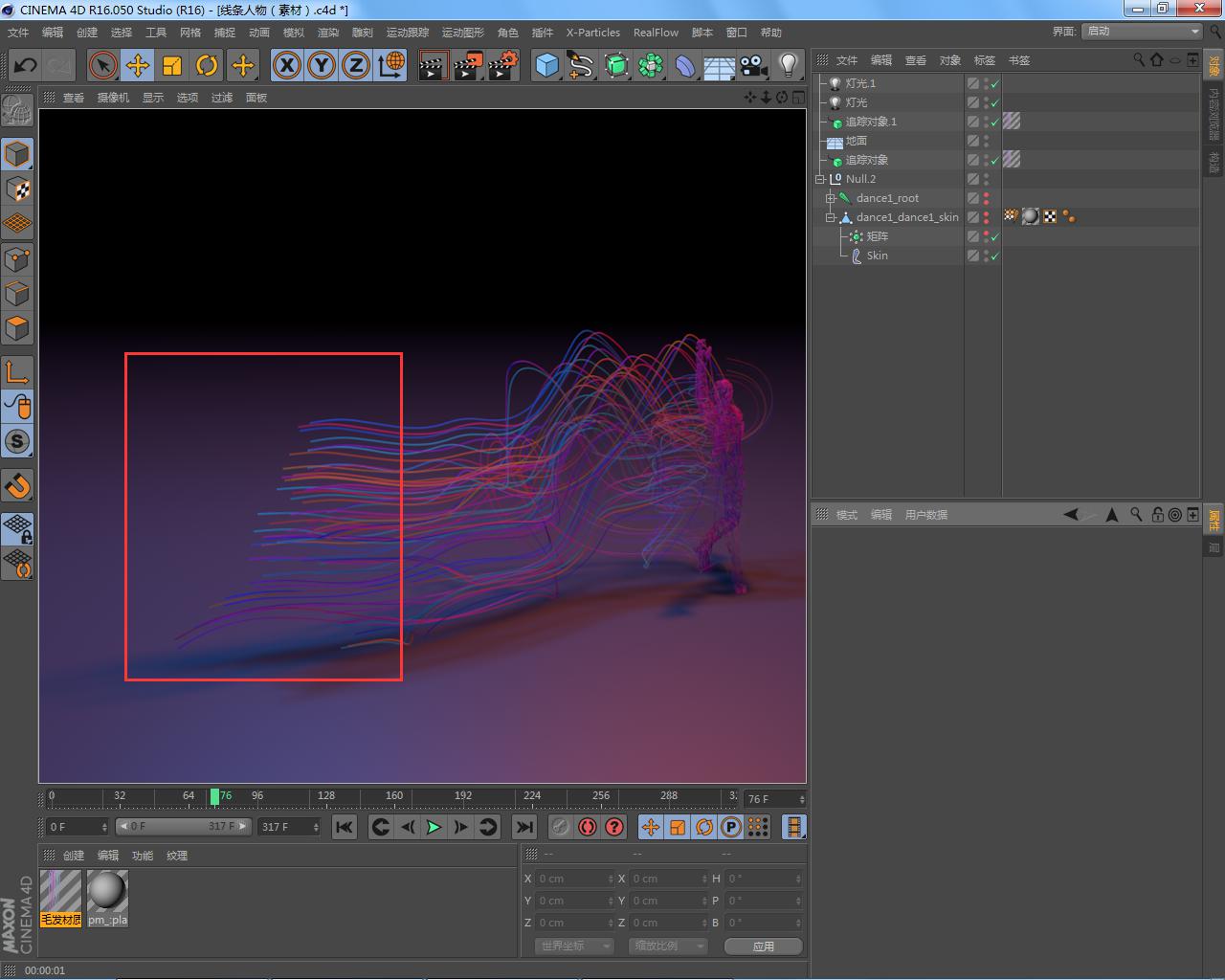Select the Move tool
This screenshot has width=1225, height=980.
138,65
